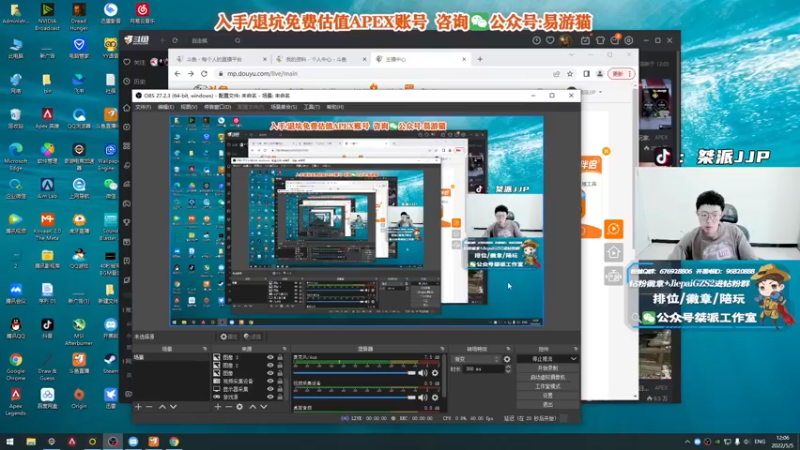Move scene down arrow in scenes panel
This screenshot has width=800, height=450.
point(173,407)
